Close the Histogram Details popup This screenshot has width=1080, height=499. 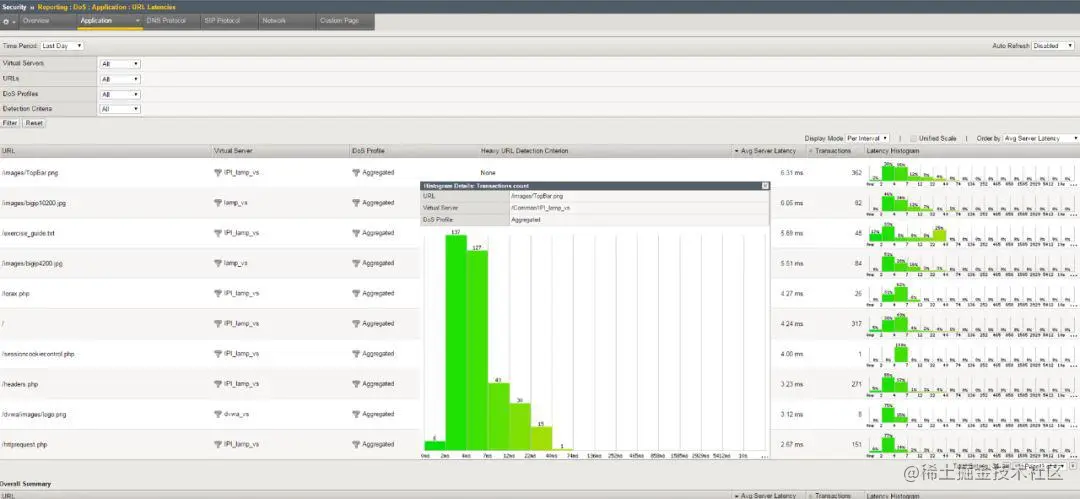pos(765,185)
